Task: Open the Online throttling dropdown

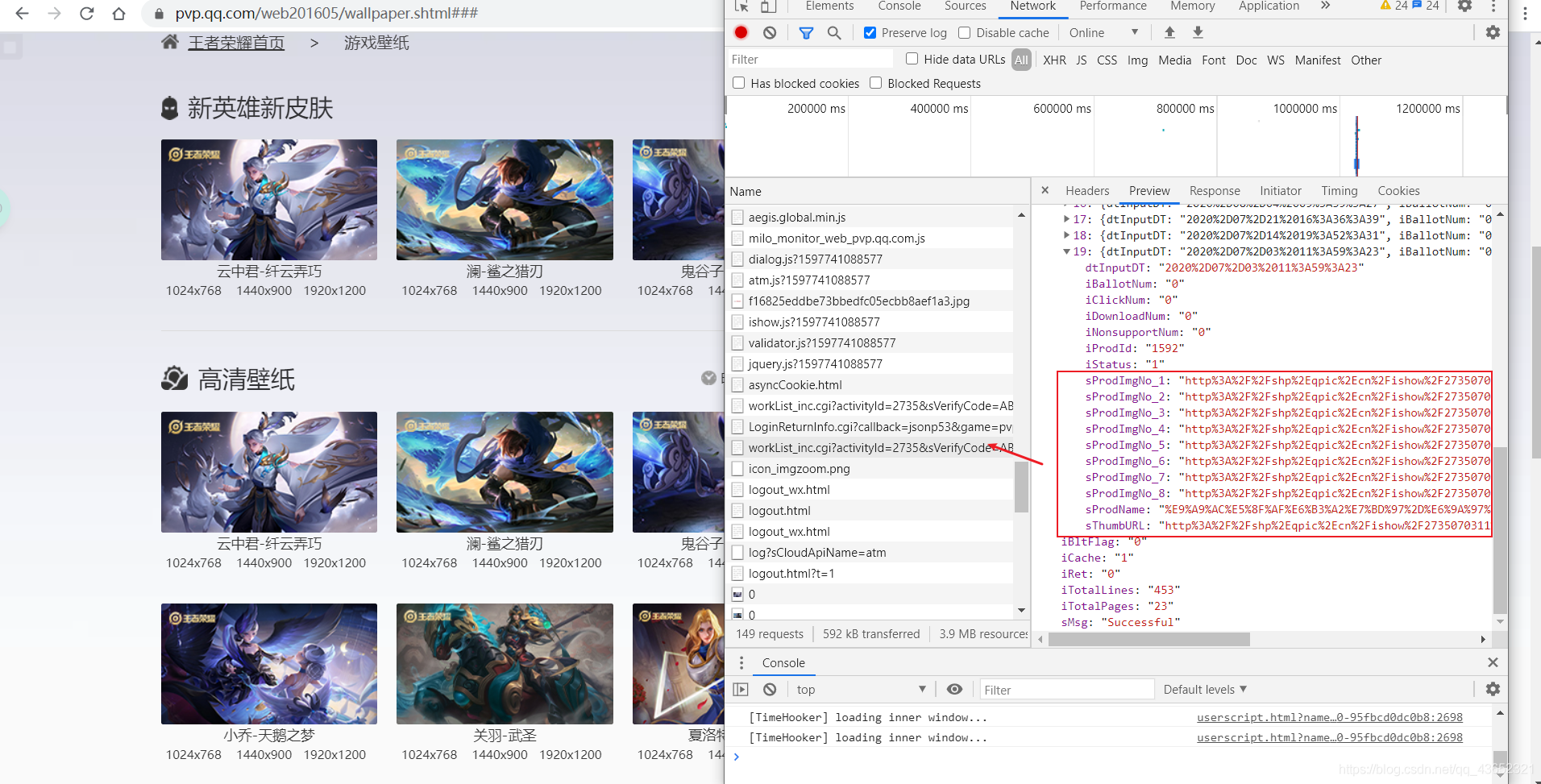Action: click(x=1103, y=32)
